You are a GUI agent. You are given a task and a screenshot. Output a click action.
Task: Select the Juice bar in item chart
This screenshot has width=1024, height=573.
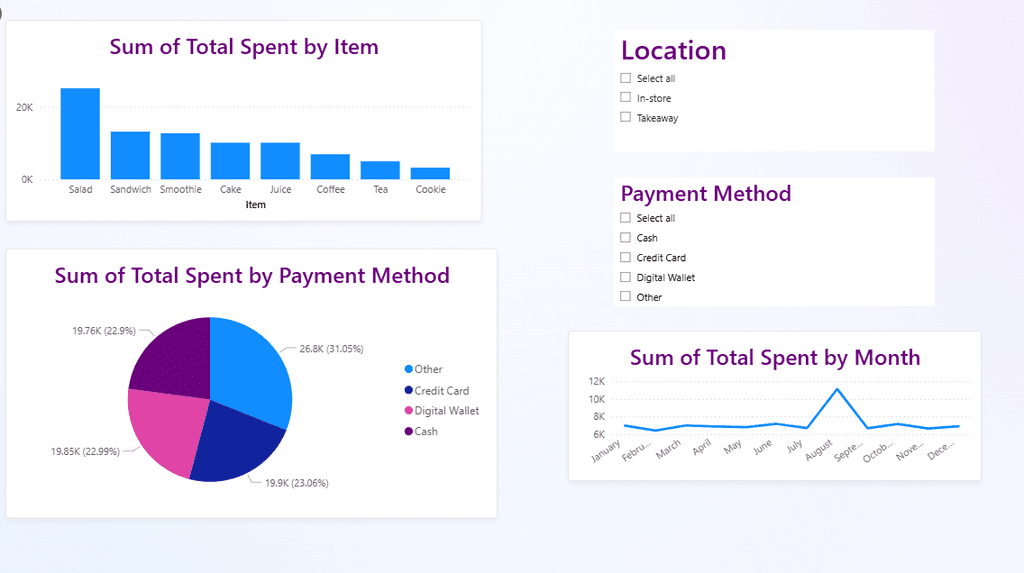point(280,161)
